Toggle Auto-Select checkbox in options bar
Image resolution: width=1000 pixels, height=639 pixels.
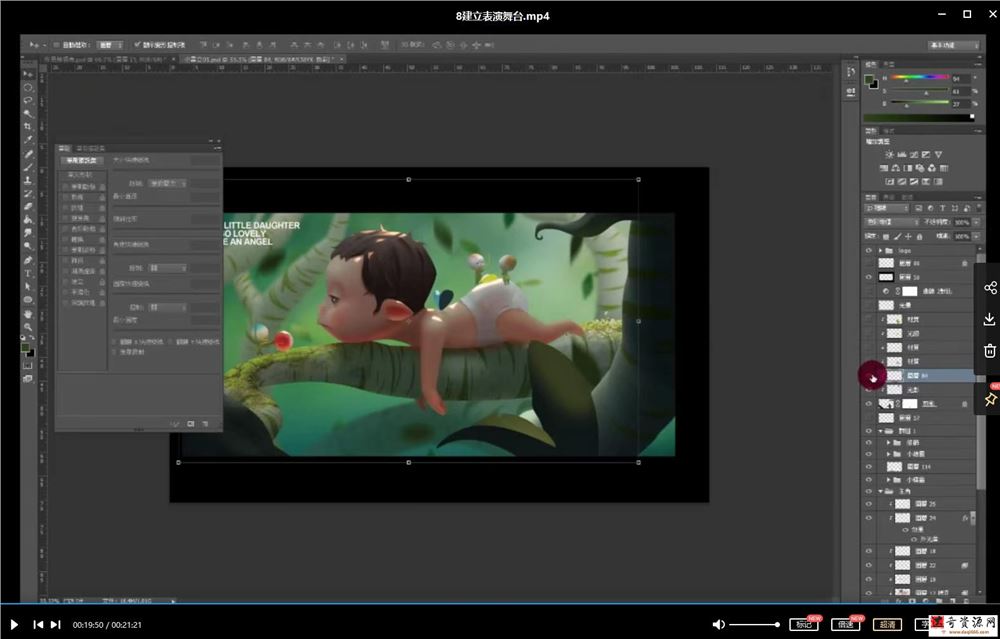(57, 45)
